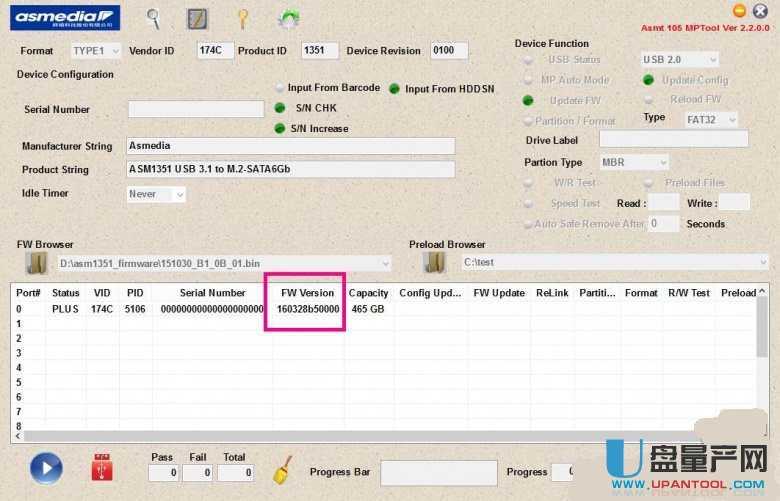Click the Serial Number column header
This screenshot has height=501, width=780.
pos(212,293)
